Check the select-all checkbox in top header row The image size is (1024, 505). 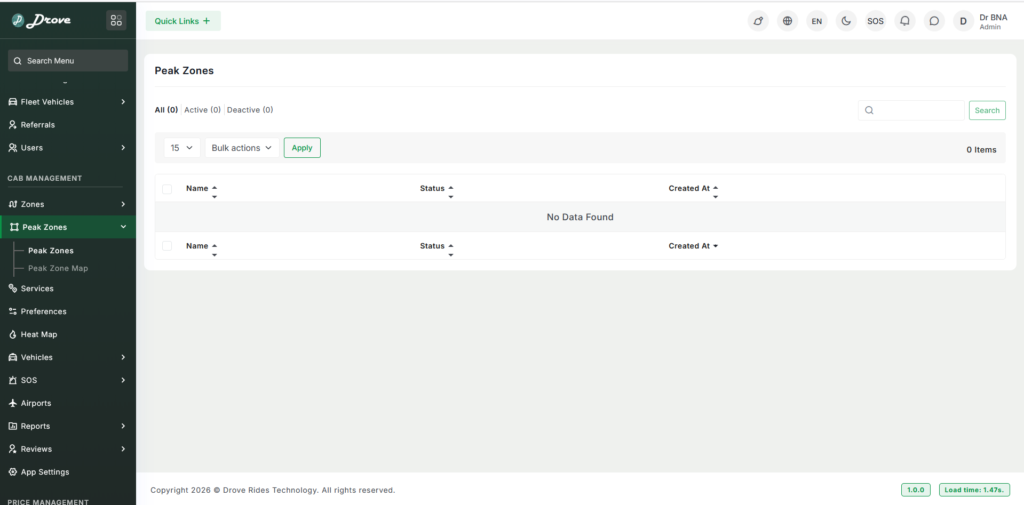pyautogui.click(x=167, y=188)
